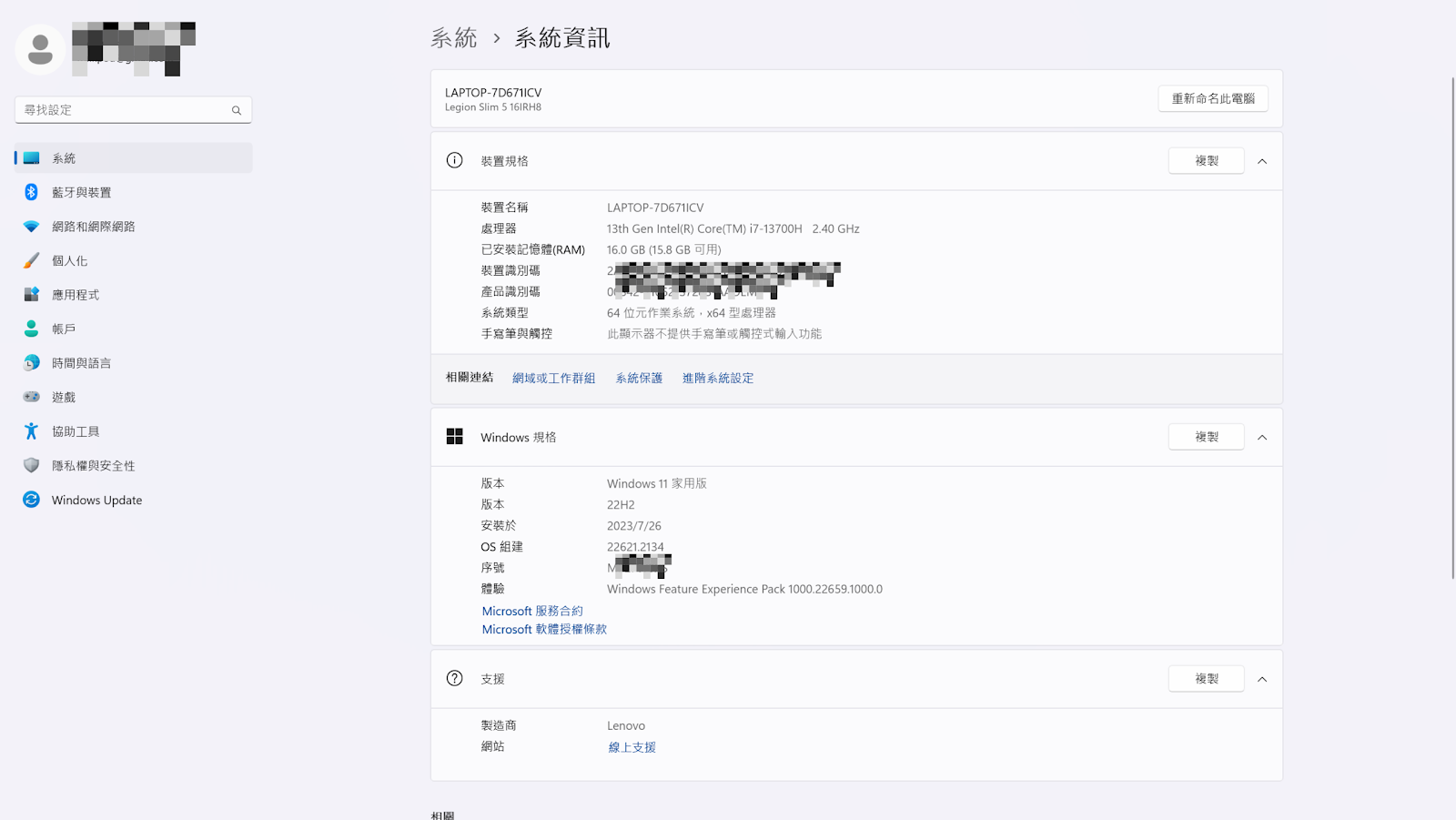Screen dimensions: 1456x820
Task: Select the version value 22H2
Action: (x=621, y=504)
